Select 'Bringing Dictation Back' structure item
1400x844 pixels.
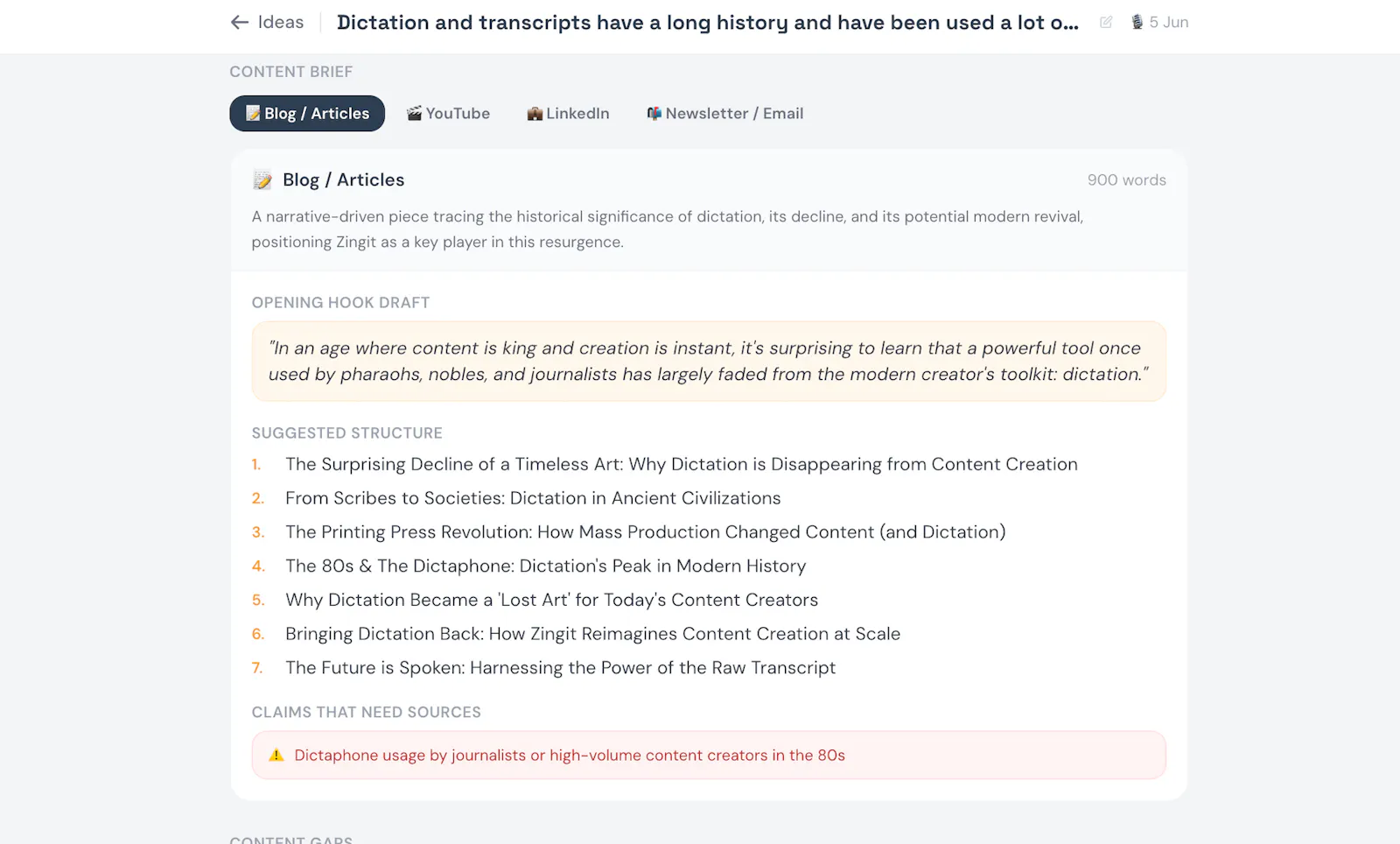click(593, 634)
